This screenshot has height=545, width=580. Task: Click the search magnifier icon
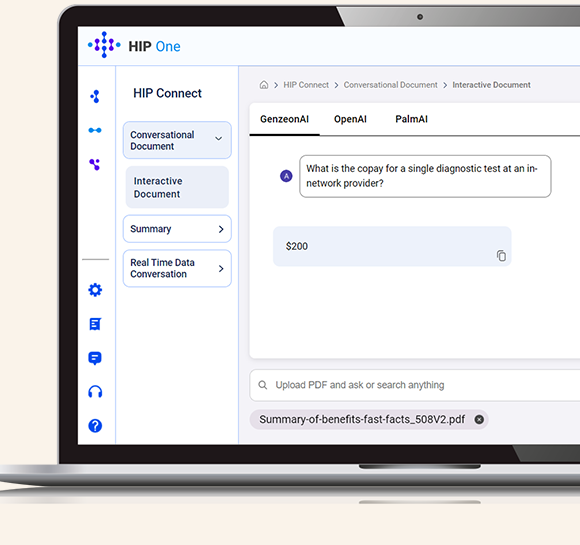pyautogui.click(x=263, y=385)
